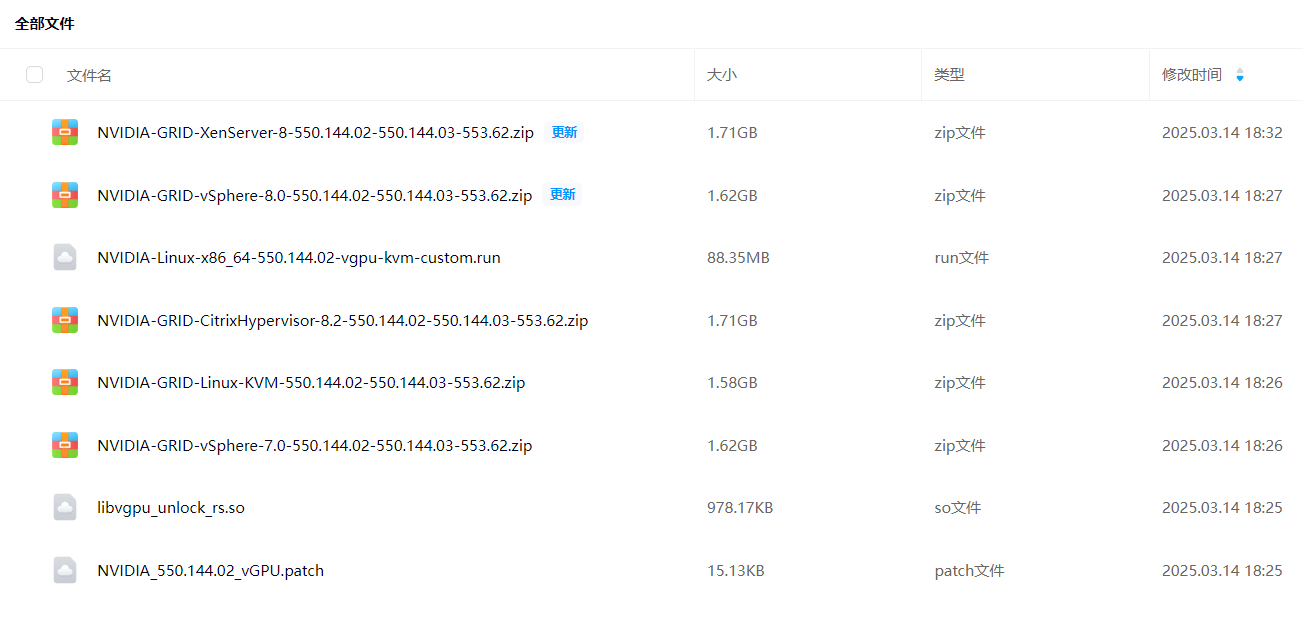Viewport: 1303px width, 623px height.
Task: Click modified time of vGPU.patch row
Action: coord(1222,571)
